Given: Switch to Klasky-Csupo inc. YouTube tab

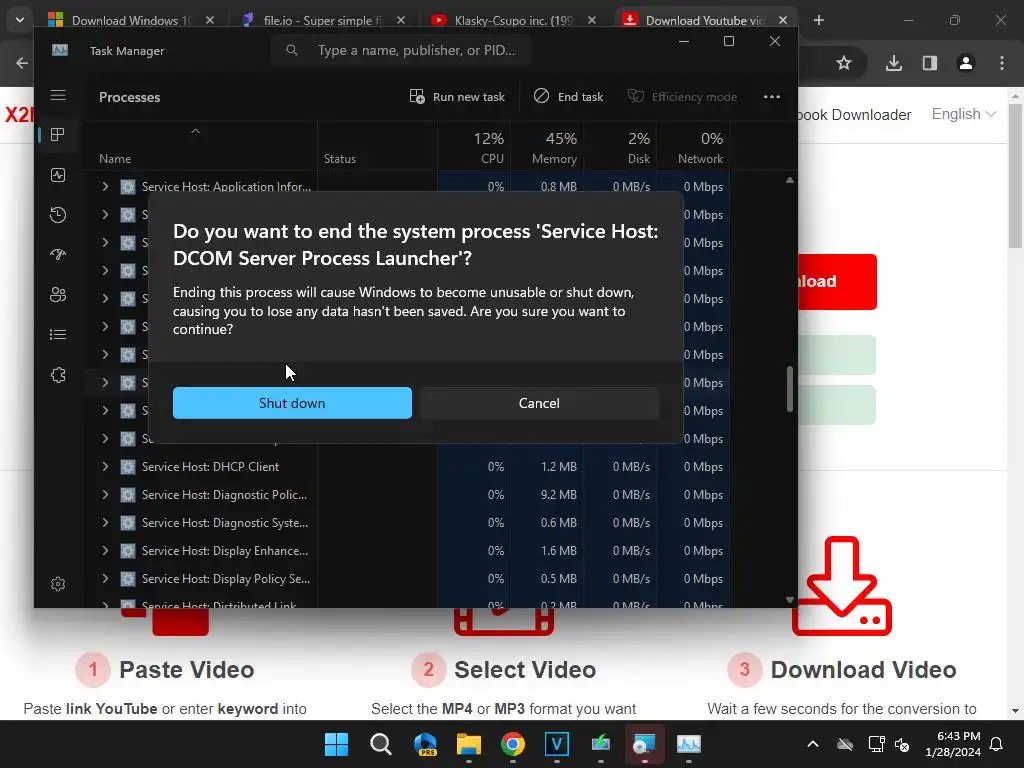Looking at the screenshot, I should pyautogui.click(x=513, y=20).
